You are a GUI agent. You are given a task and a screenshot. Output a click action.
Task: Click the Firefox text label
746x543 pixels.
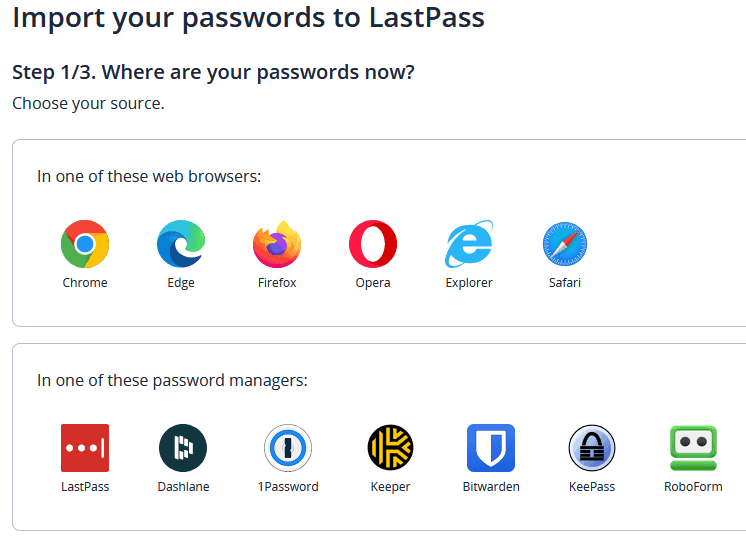tap(277, 283)
